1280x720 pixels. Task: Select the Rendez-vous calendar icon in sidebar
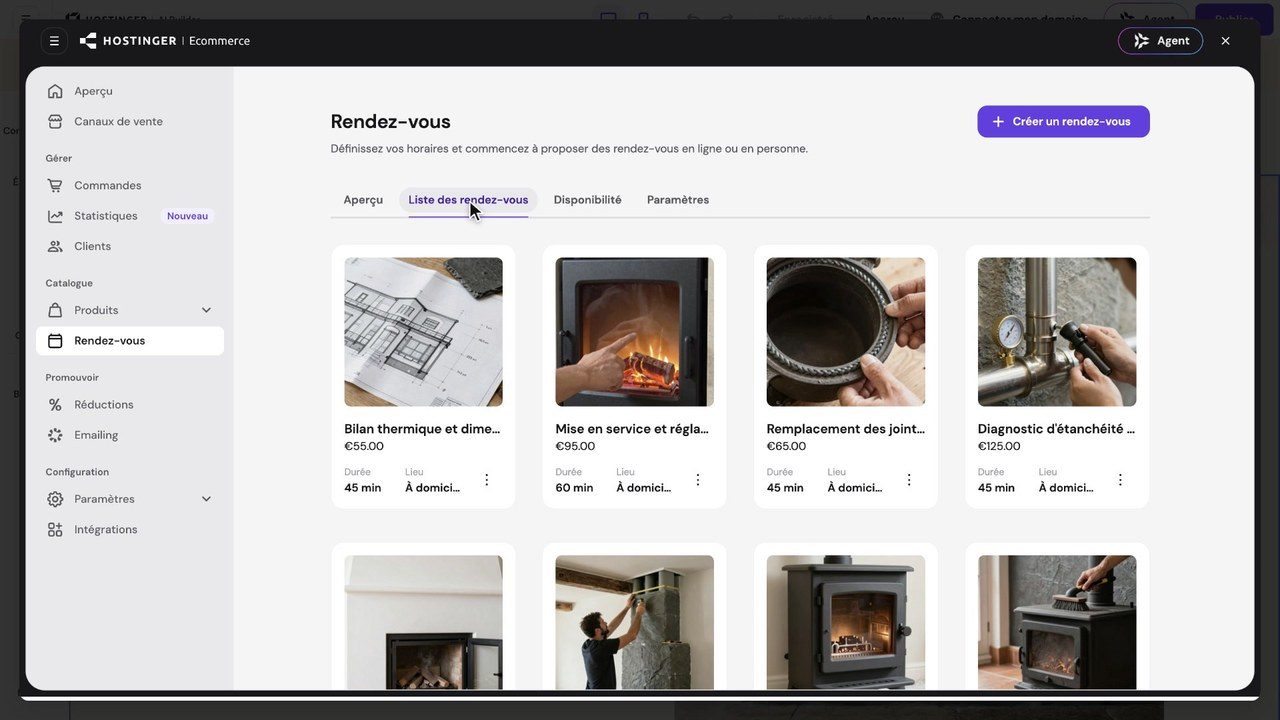(x=55, y=341)
